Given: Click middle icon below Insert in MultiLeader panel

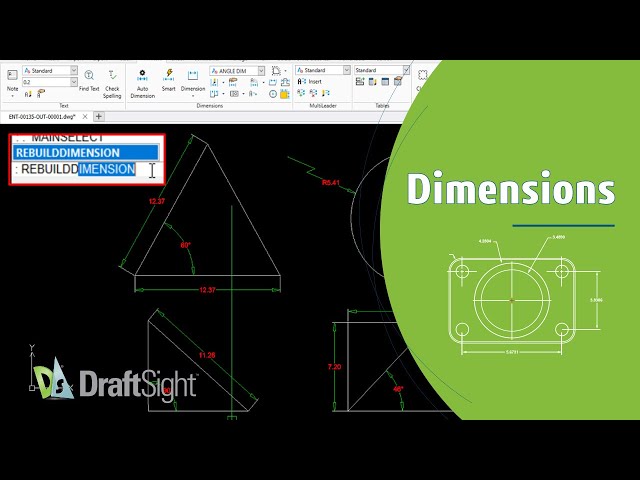Looking at the screenshot, I should [313, 93].
